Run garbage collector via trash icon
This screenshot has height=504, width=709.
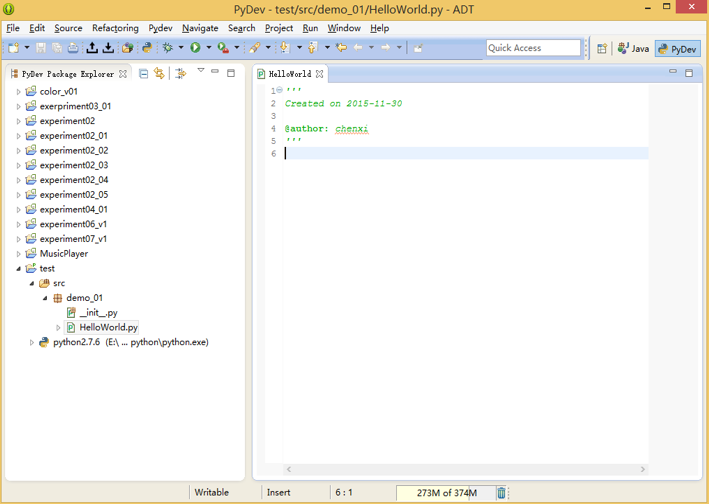click(502, 493)
